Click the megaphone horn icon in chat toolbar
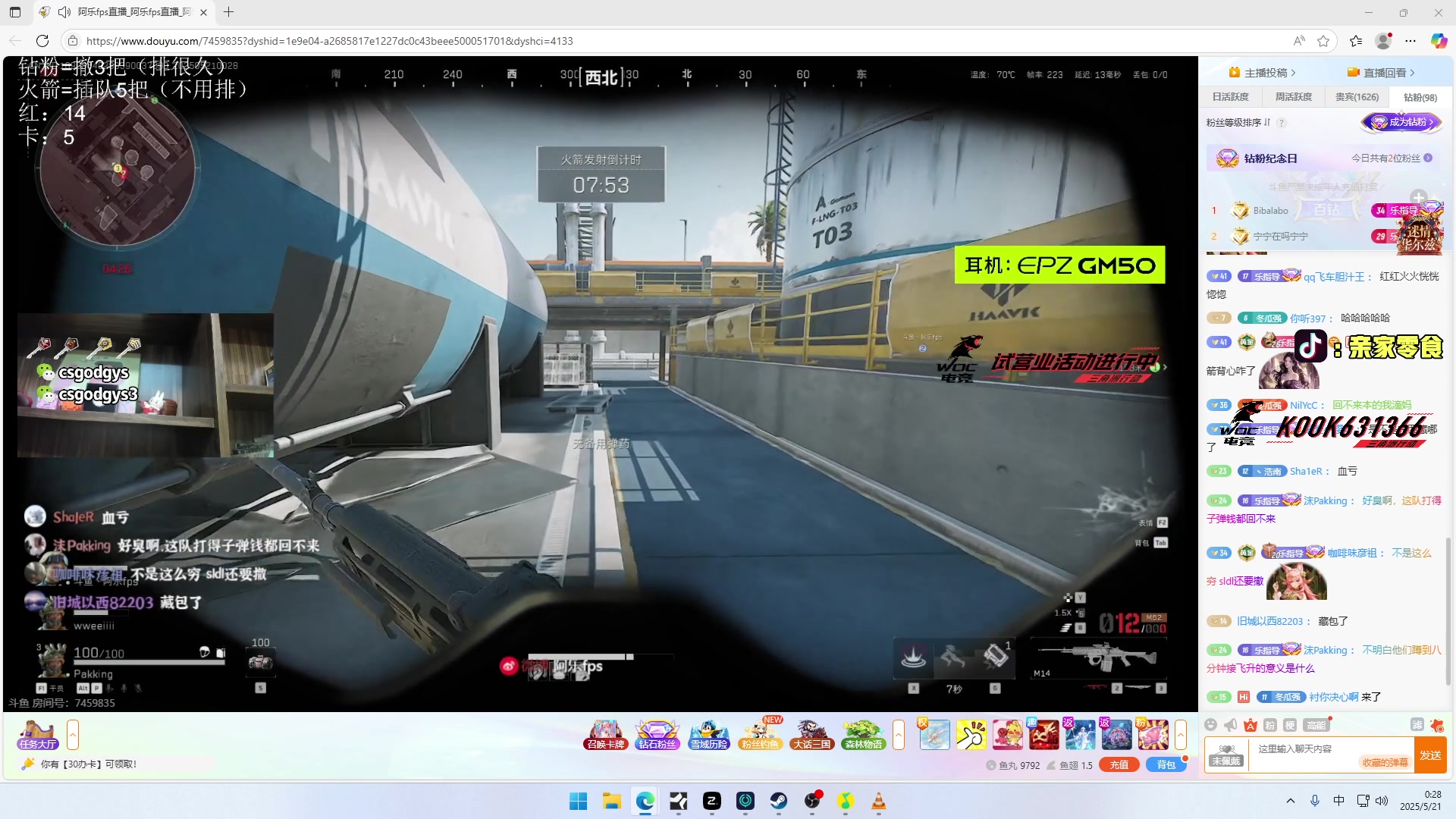The width and height of the screenshot is (1456, 819). [x=1231, y=725]
